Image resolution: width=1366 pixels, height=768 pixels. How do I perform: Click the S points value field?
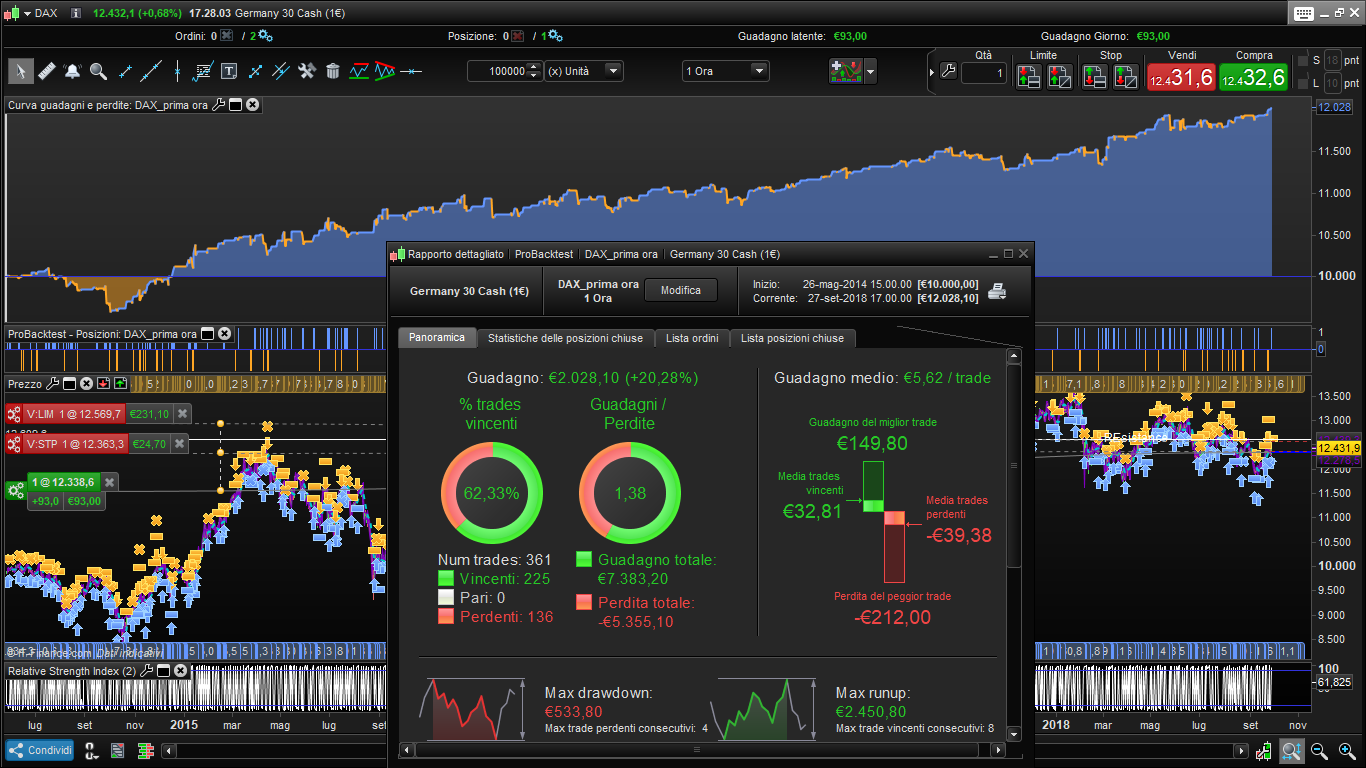[x=1332, y=60]
